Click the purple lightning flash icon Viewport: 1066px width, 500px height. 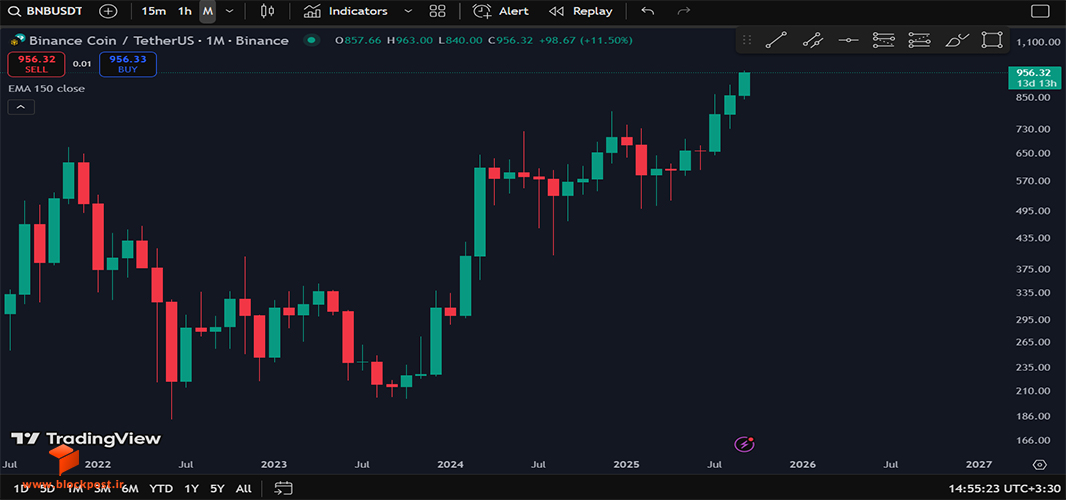tap(744, 444)
